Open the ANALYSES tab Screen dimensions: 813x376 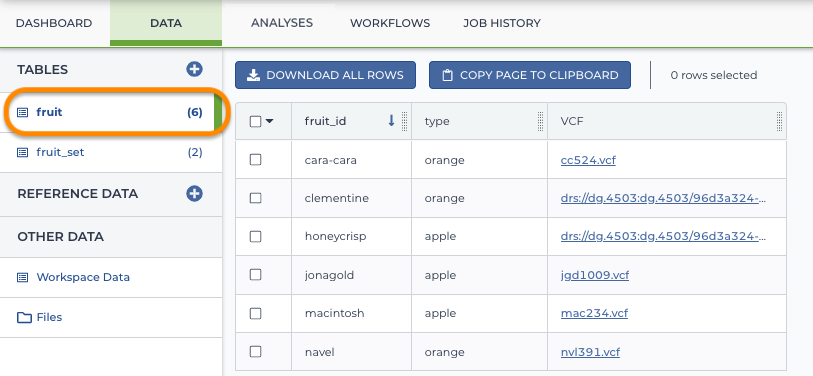tap(282, 23)
